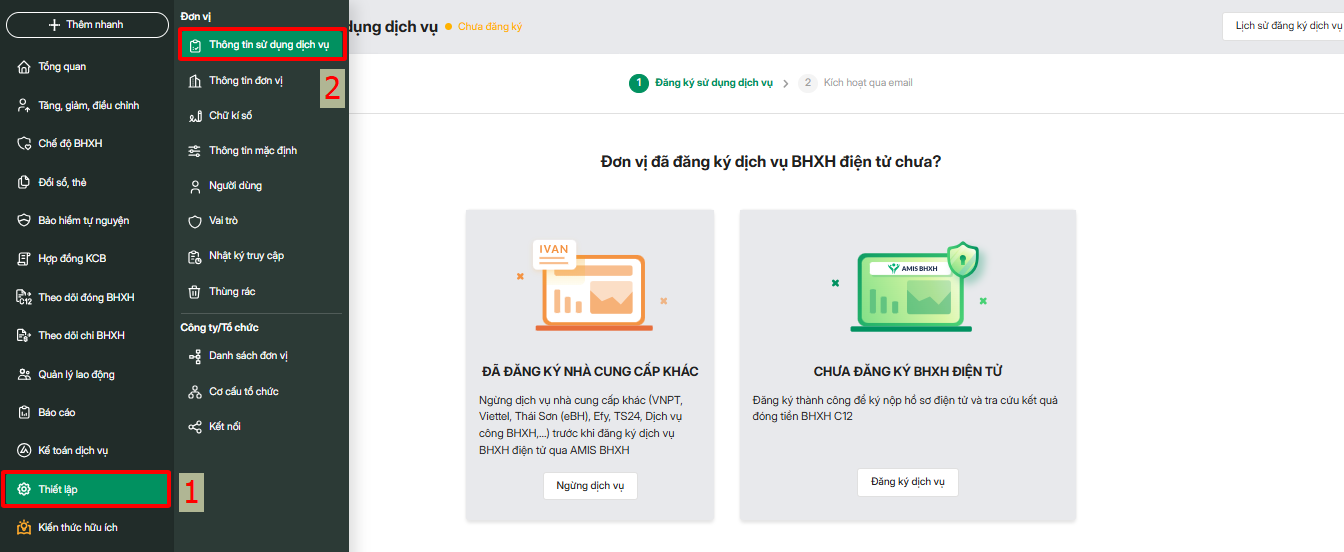Click the Thiết lập gear icon
The image size is (1344, 552).
point(24,489)
